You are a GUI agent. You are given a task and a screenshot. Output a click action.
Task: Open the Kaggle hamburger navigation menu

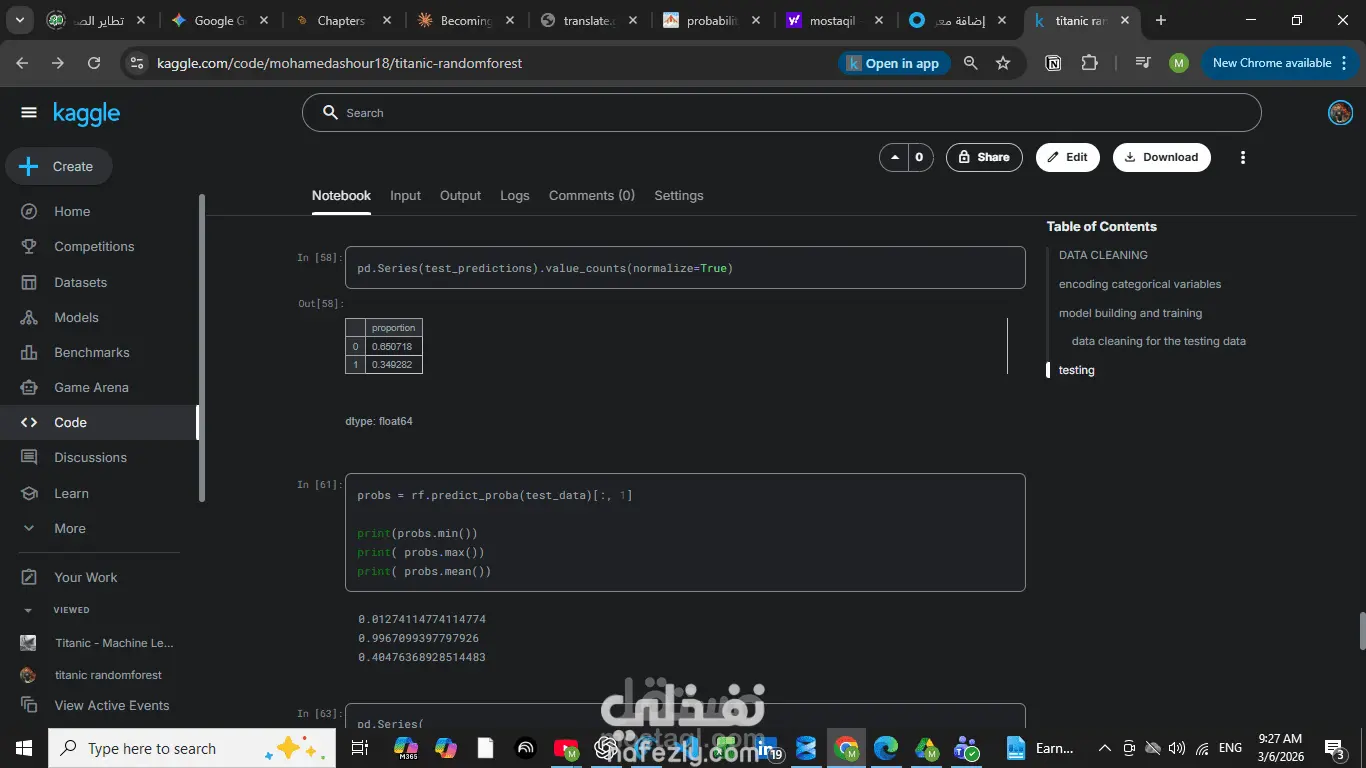coord(28,113)
